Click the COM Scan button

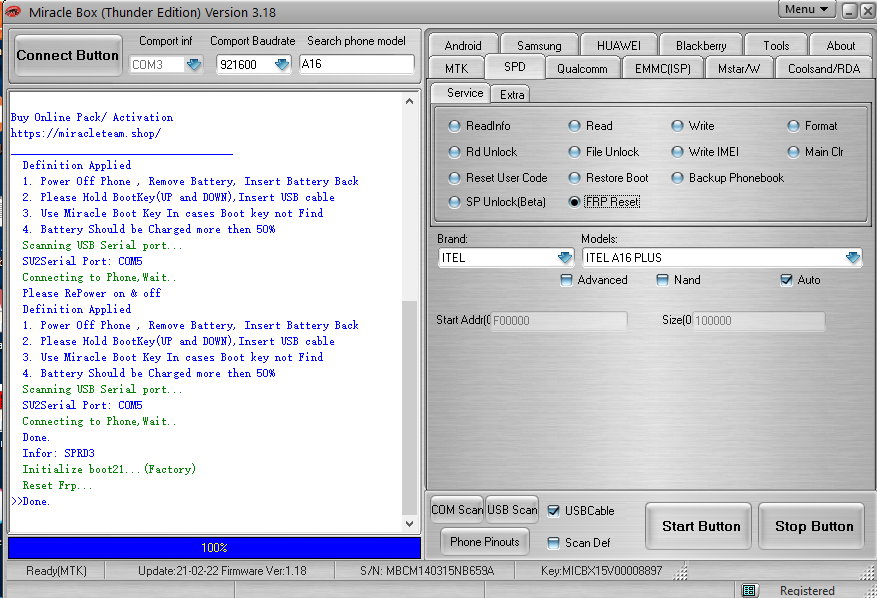click(x=457, y=510)
